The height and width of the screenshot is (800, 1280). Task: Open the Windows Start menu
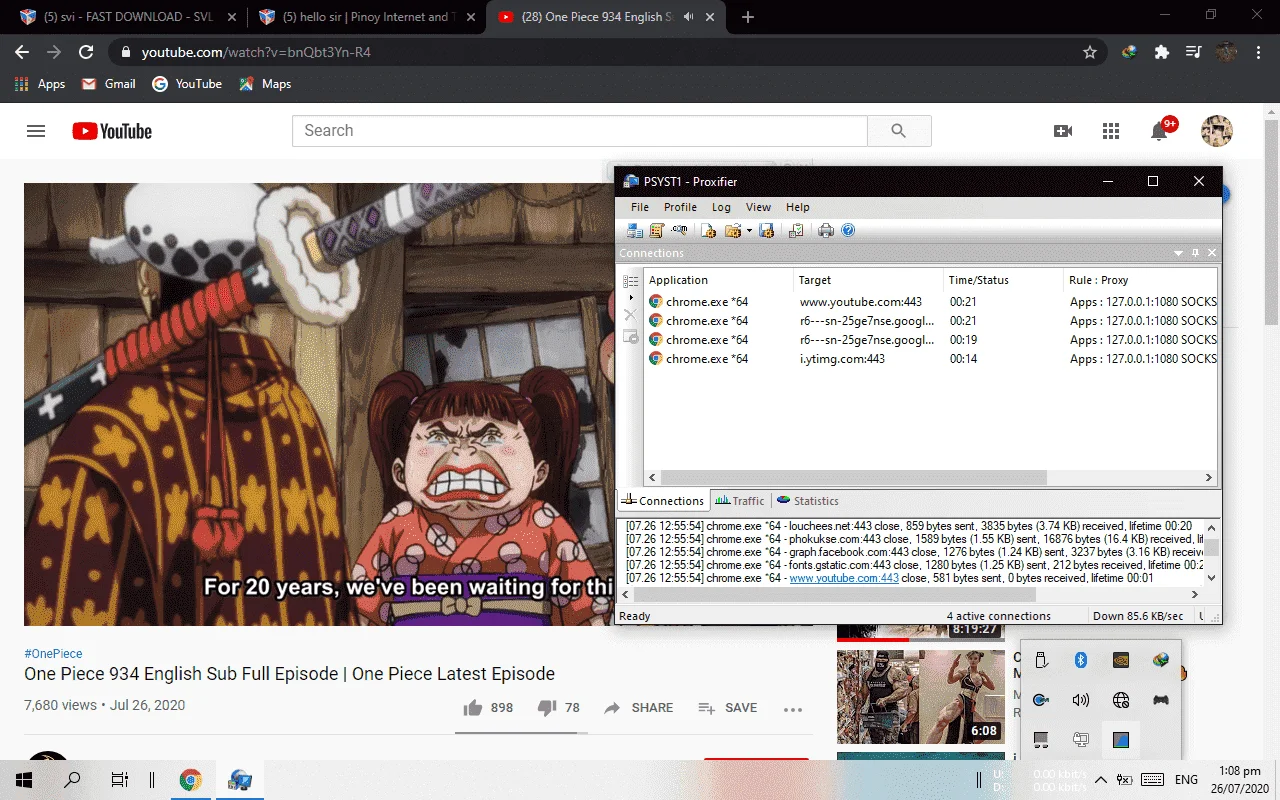pos(24,780)
